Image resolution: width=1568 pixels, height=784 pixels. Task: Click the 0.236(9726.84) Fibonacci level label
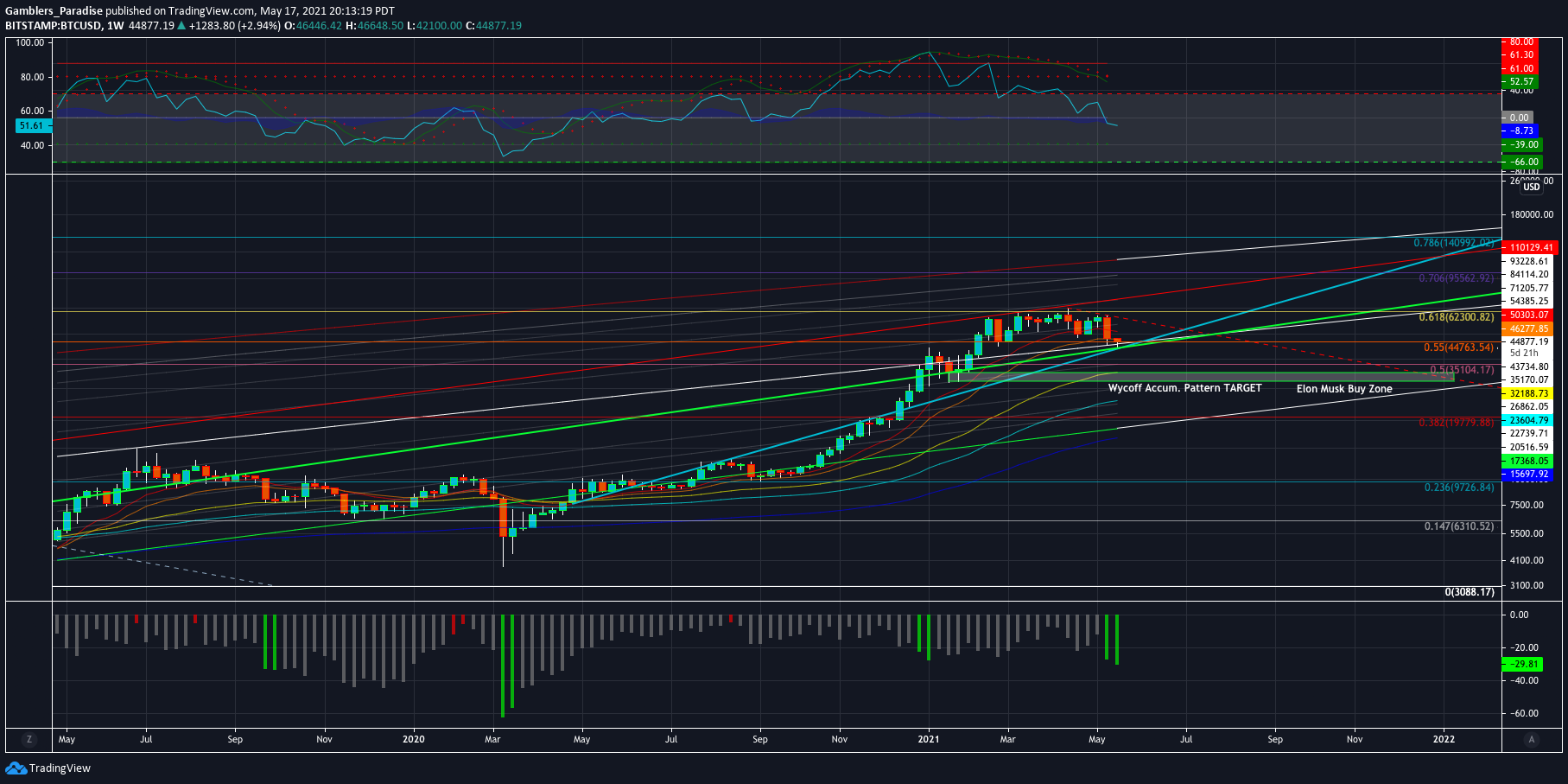click(x=1458, y=488)
